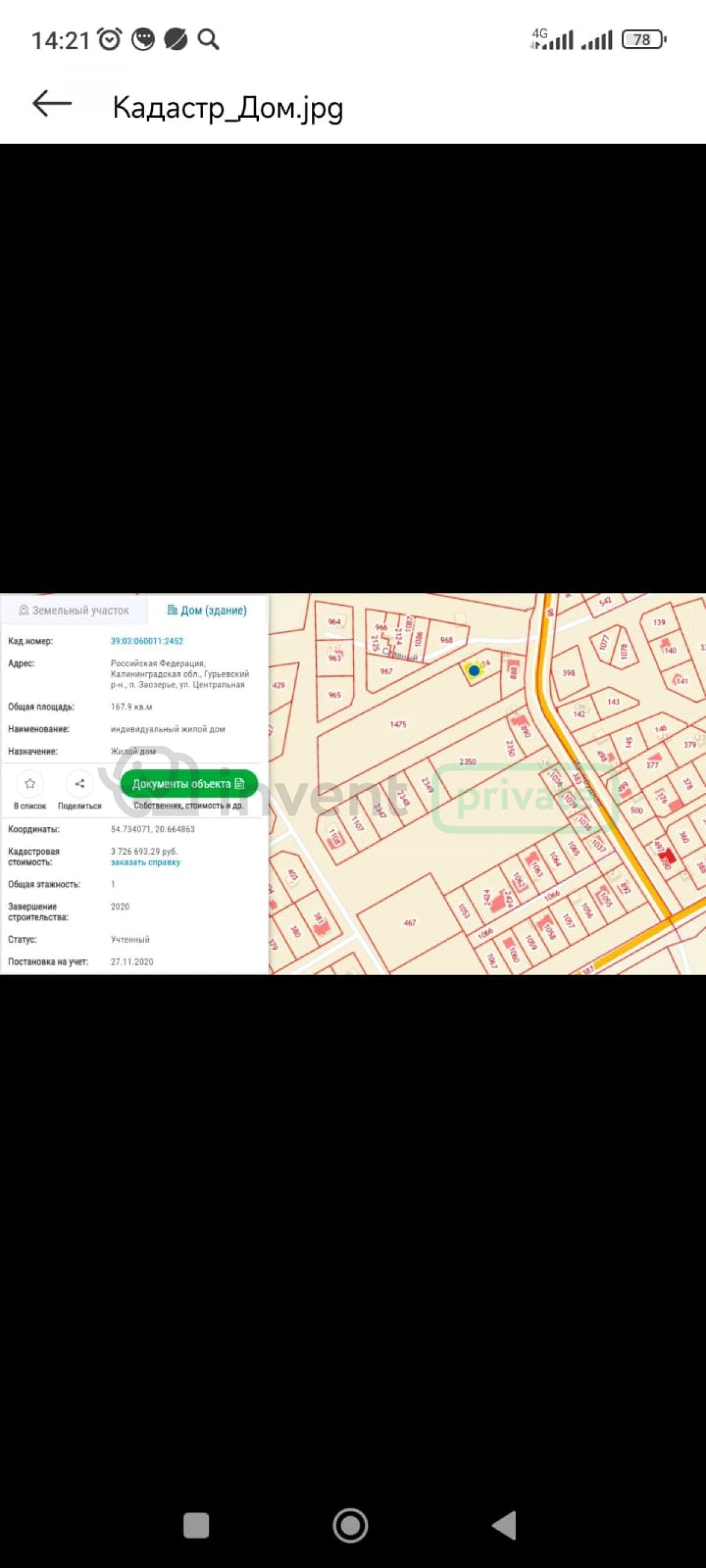The height and width of the screenshot is (1568, 706).
Task: Click the blue location marker on map
Action: click(x=473, y=670)
